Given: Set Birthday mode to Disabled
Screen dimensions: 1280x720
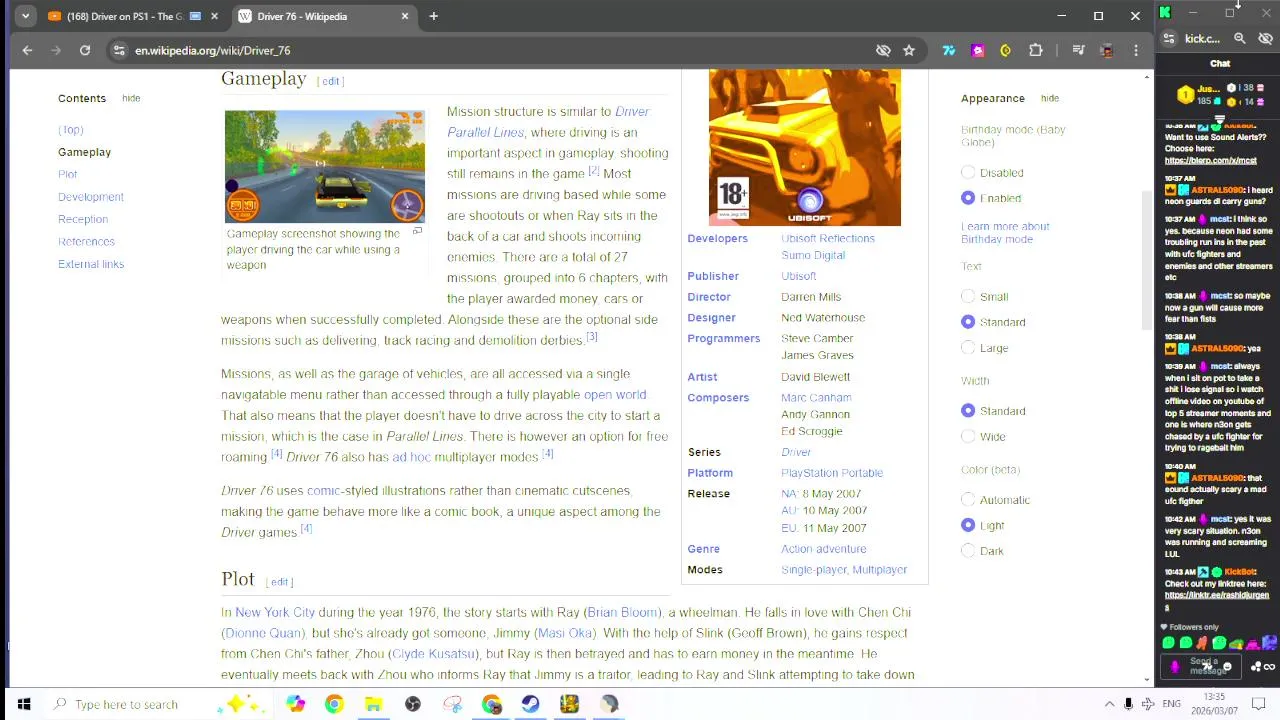Looking at the screenshot, I should coord(968,172).
